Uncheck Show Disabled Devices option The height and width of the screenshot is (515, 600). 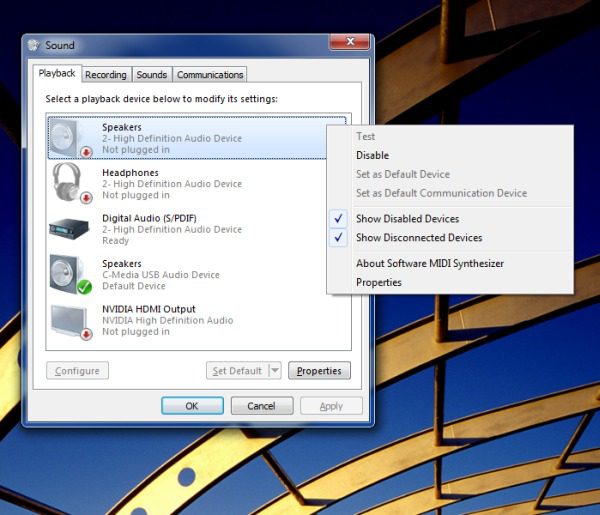pyautogui.click(x=407, y=219)
